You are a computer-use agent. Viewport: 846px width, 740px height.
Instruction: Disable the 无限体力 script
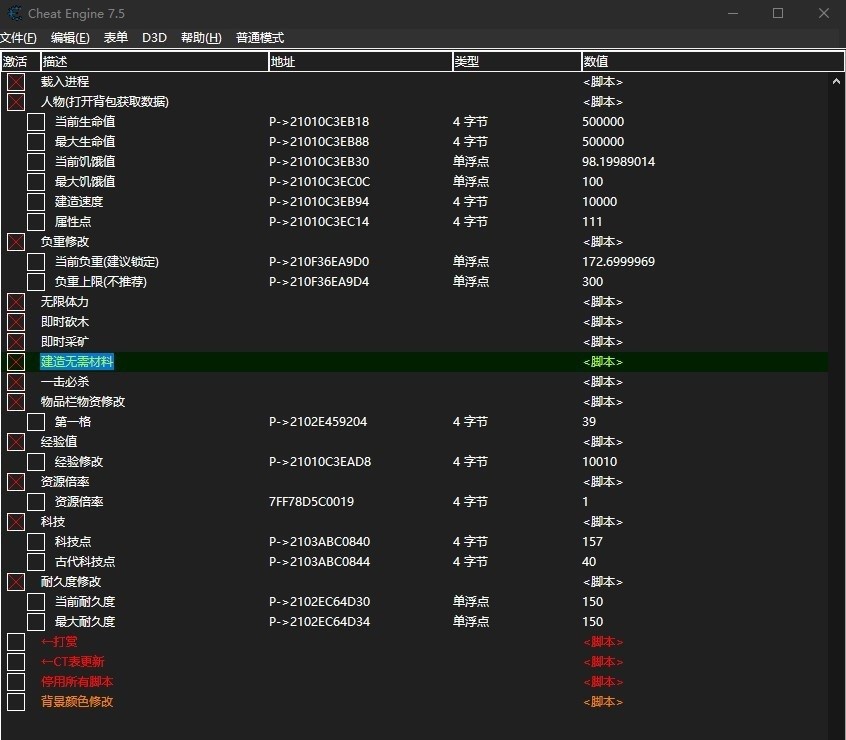(x=15, y=301)
